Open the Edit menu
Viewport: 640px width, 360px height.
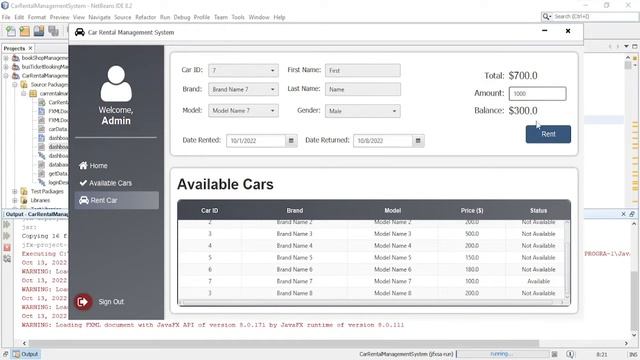19,17
